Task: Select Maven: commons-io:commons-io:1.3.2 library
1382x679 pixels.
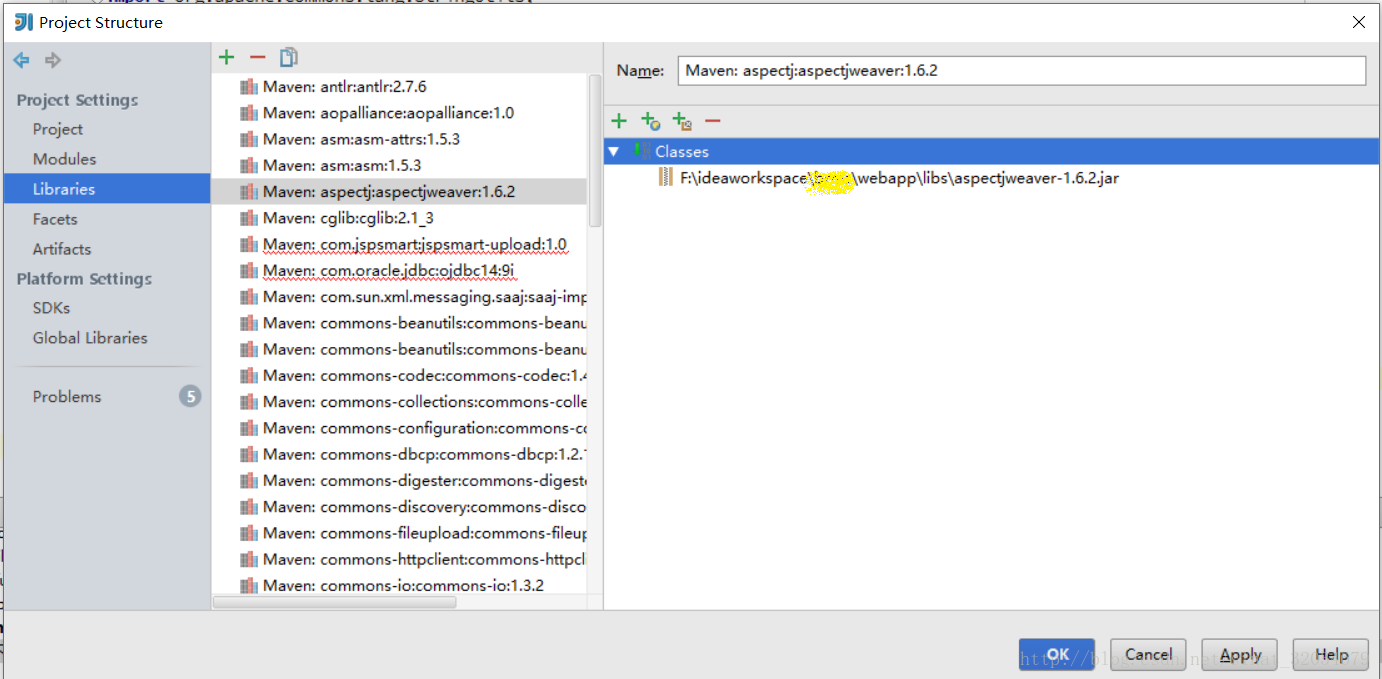Action: pos(403,585)
